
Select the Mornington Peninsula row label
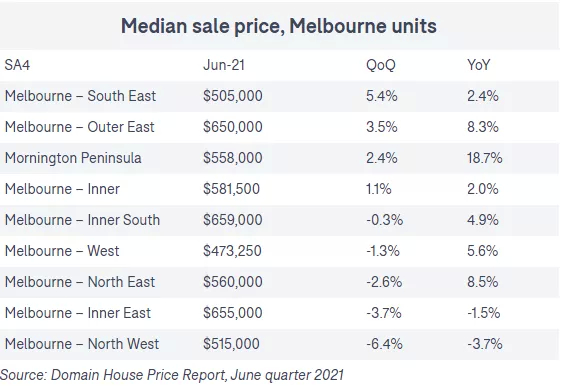pyautogui.click(x=73, y=158)
